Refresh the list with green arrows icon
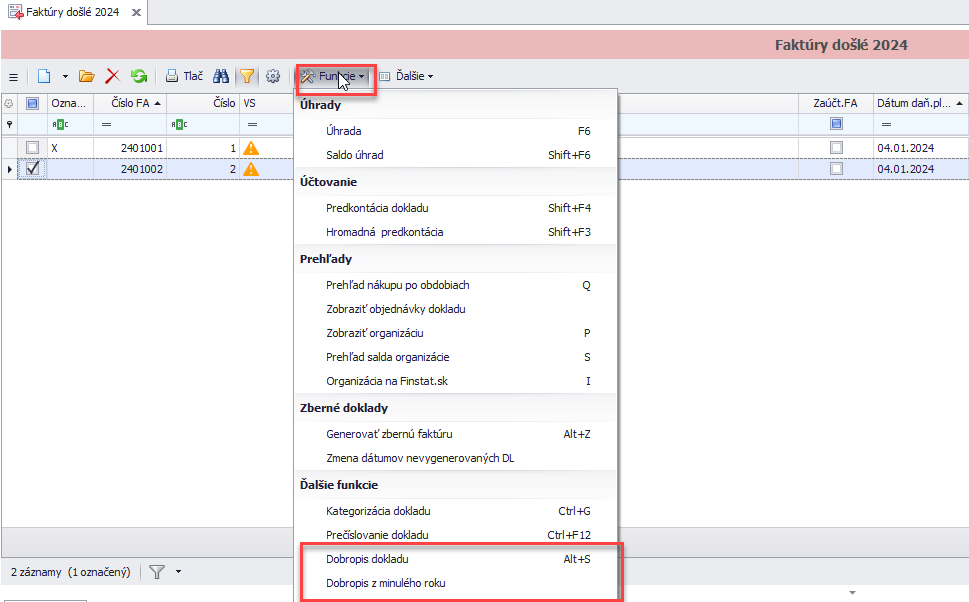969x602 pixels. (x=139, y=76)
